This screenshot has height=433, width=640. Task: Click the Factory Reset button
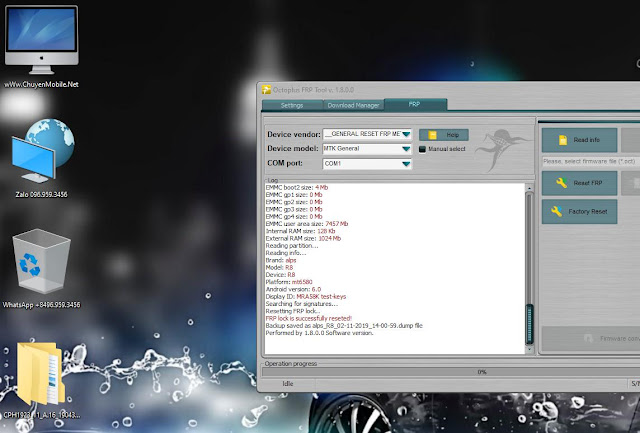click(579, 211)
